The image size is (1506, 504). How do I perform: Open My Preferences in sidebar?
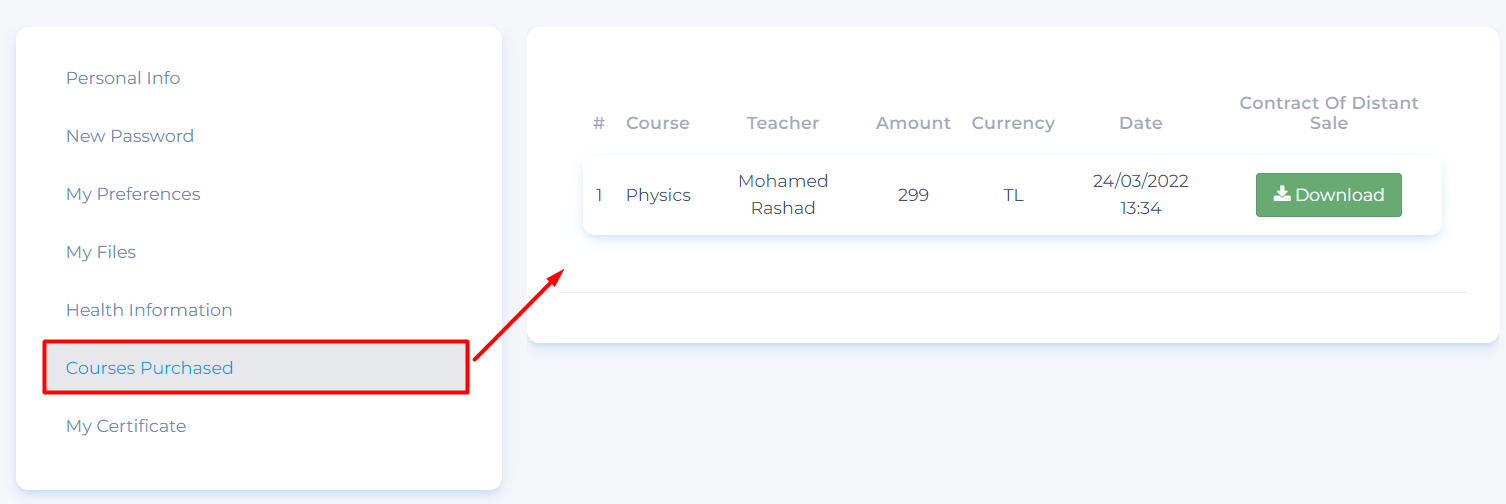133,194
